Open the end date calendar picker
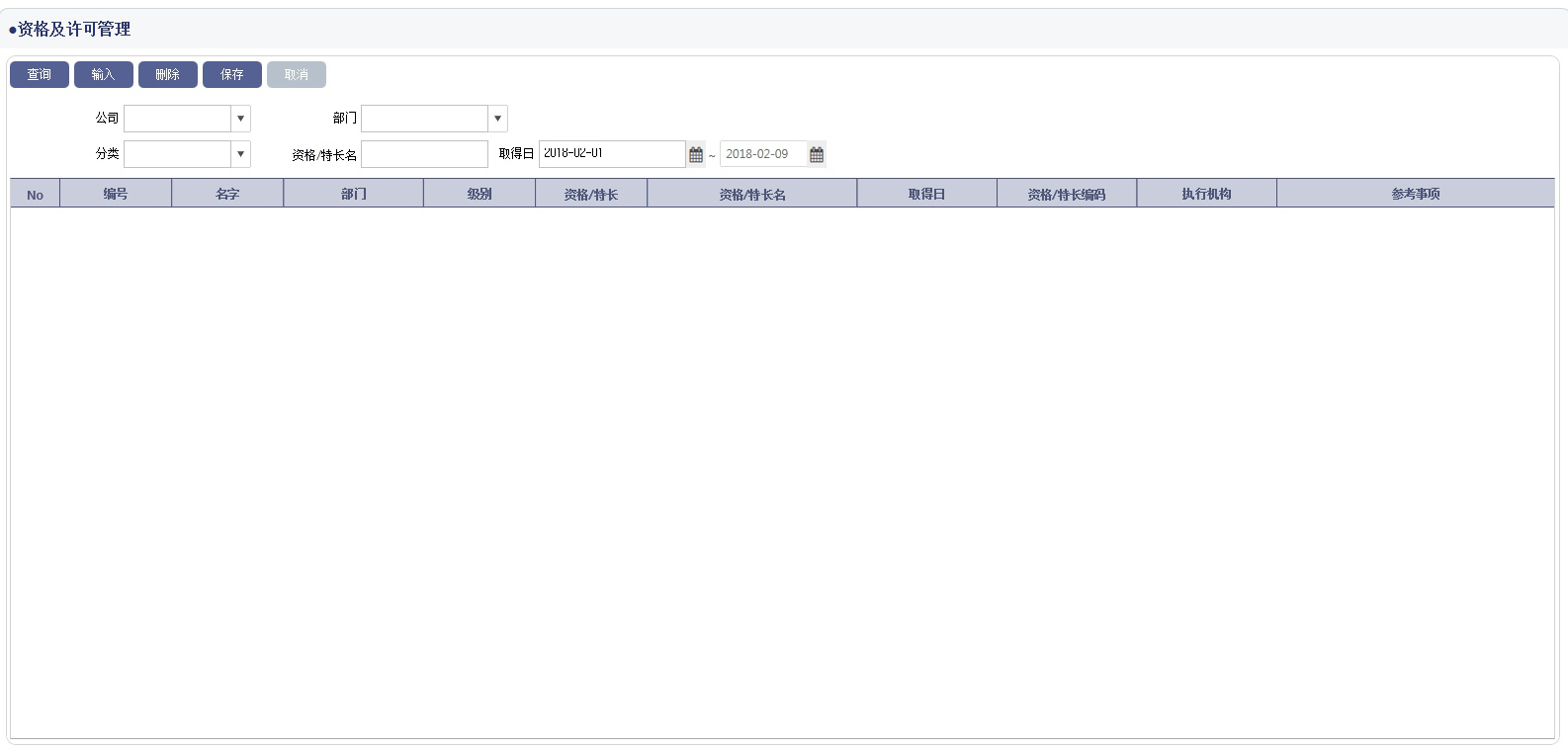The width and height of the screenshot is (1568, 751). coord(817,154)
